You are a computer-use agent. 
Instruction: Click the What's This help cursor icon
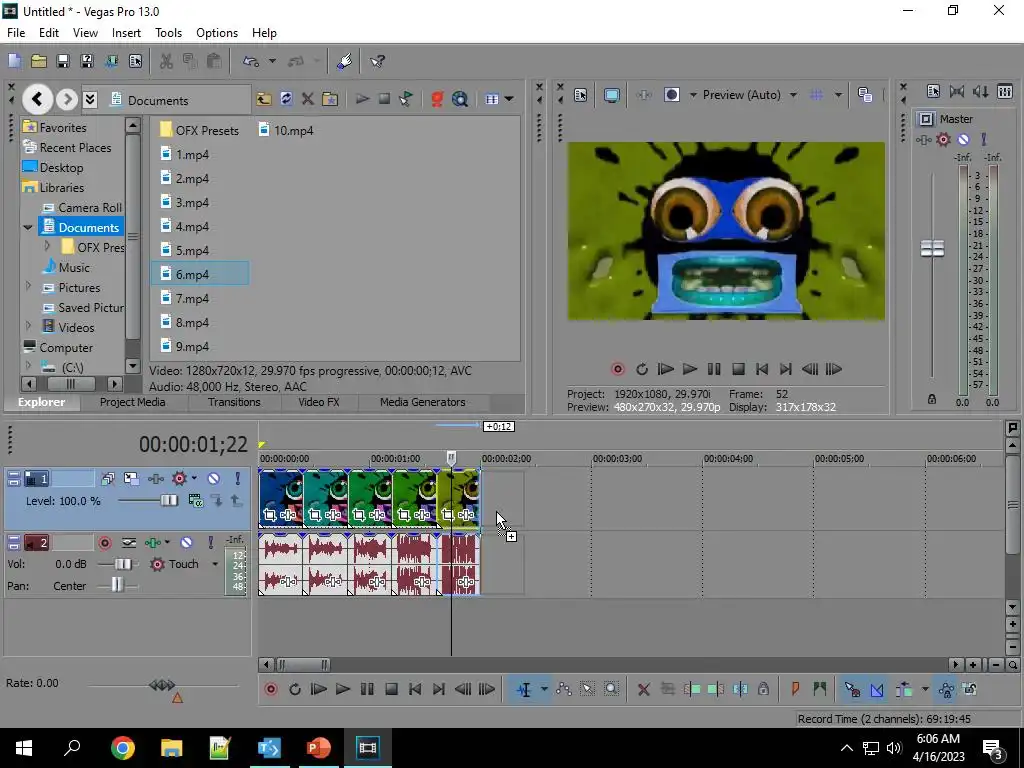[377, 61]
